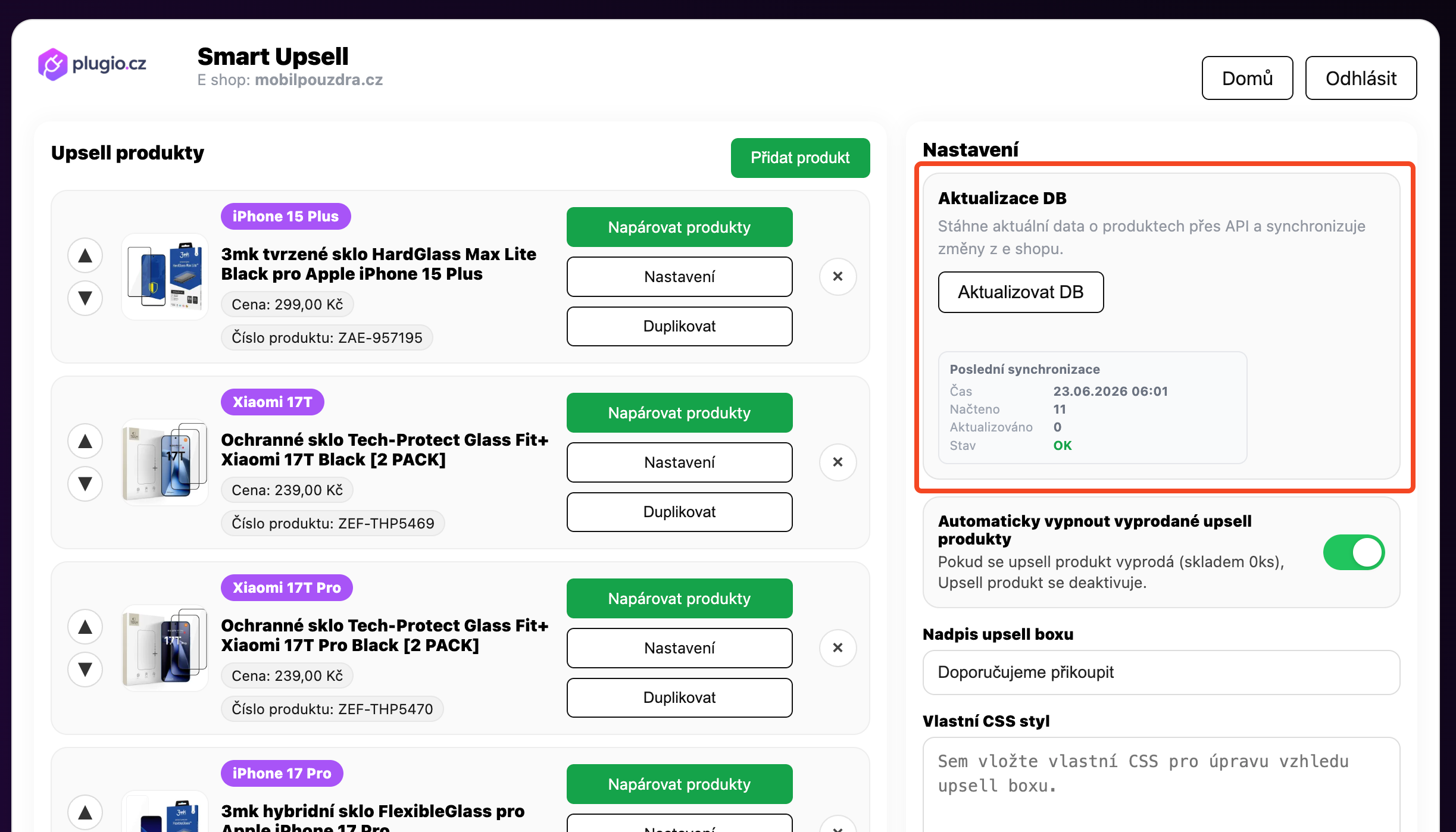Move the Xiaomi 17T product down
The width and height of the screenshot is (1456, 832).
(x=85, y=484)
